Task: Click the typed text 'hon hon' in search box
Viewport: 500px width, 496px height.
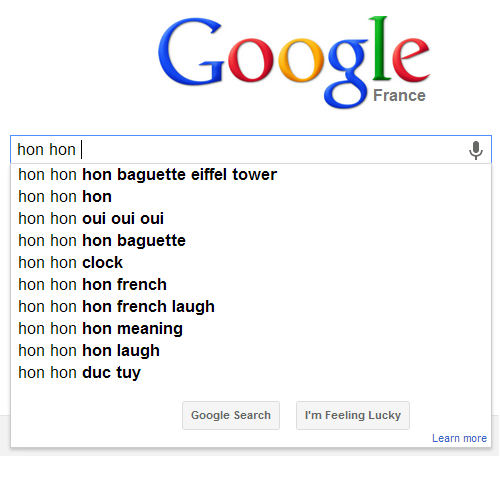Action: [46, 149]
